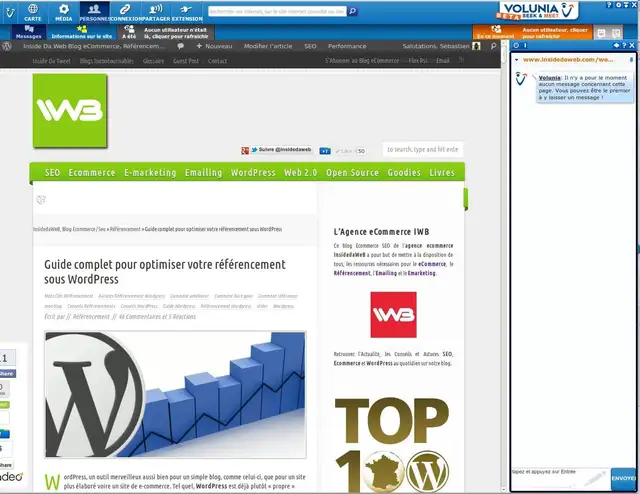Click the magnifier search button in Volunia bar
Screen dimensions: 640x494
coord(353,11)
